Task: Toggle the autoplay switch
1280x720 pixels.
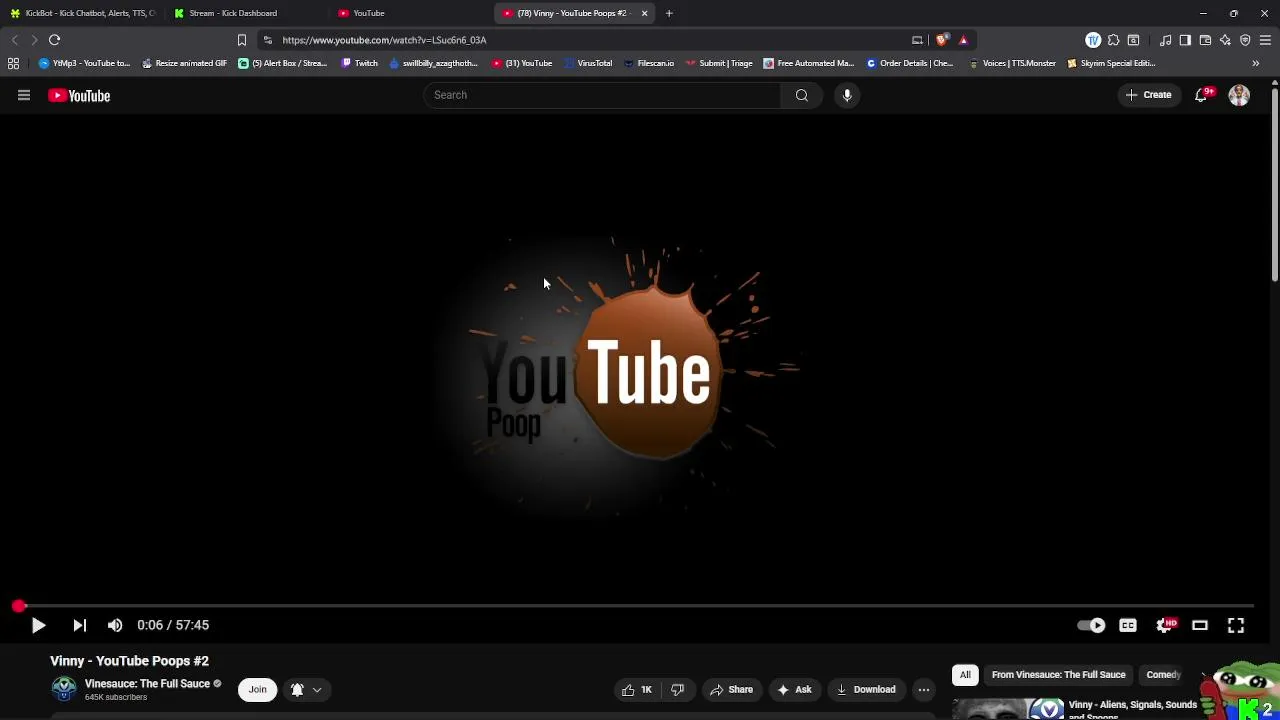Action: tap(1091, 625)
